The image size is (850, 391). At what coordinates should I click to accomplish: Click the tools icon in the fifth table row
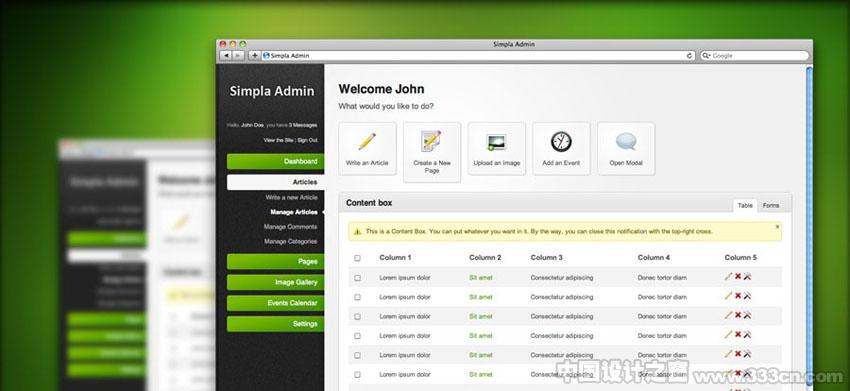click(x=747, y=354)
